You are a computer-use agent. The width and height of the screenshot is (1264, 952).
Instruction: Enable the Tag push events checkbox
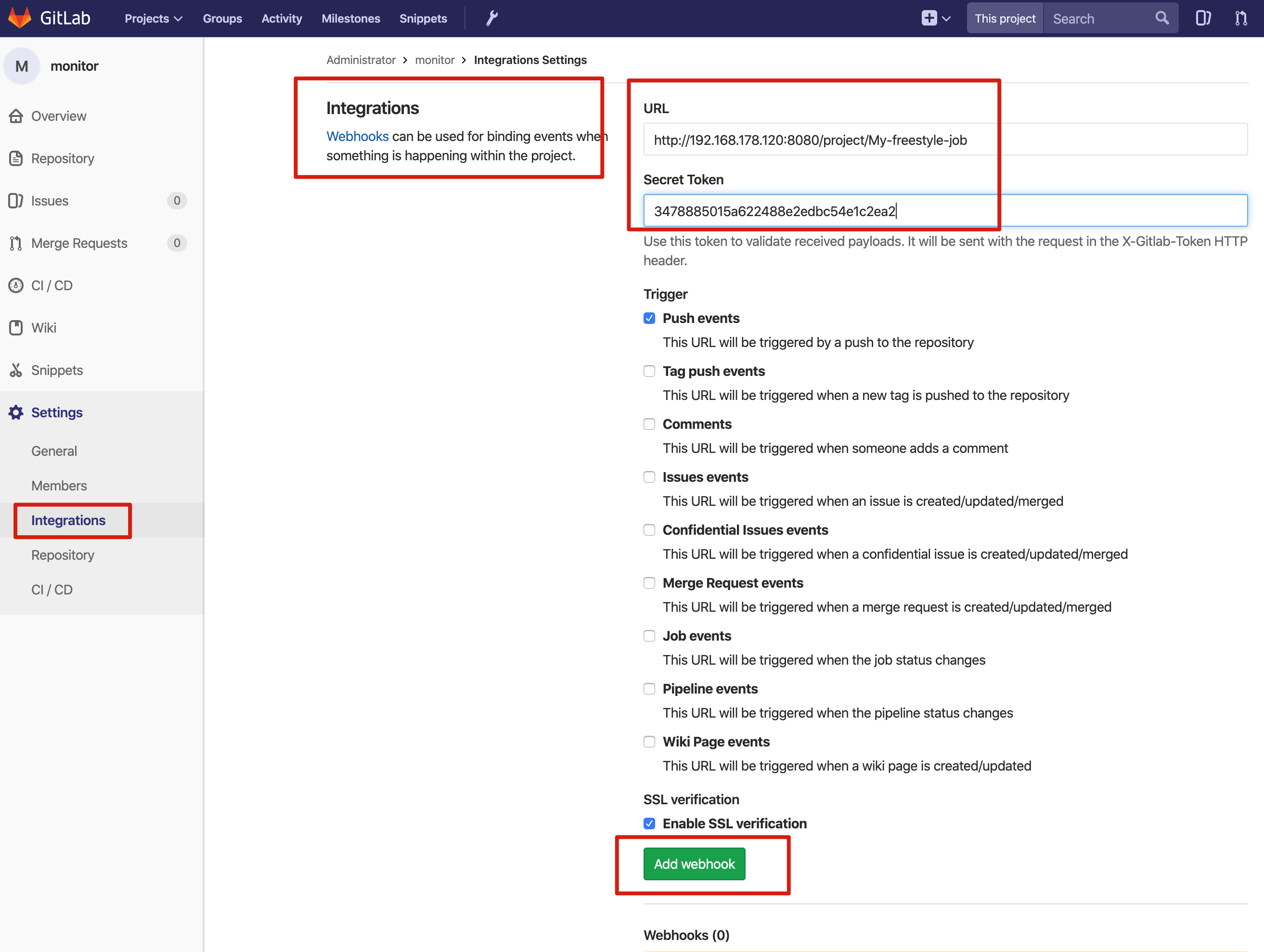(x=649, y=372)
